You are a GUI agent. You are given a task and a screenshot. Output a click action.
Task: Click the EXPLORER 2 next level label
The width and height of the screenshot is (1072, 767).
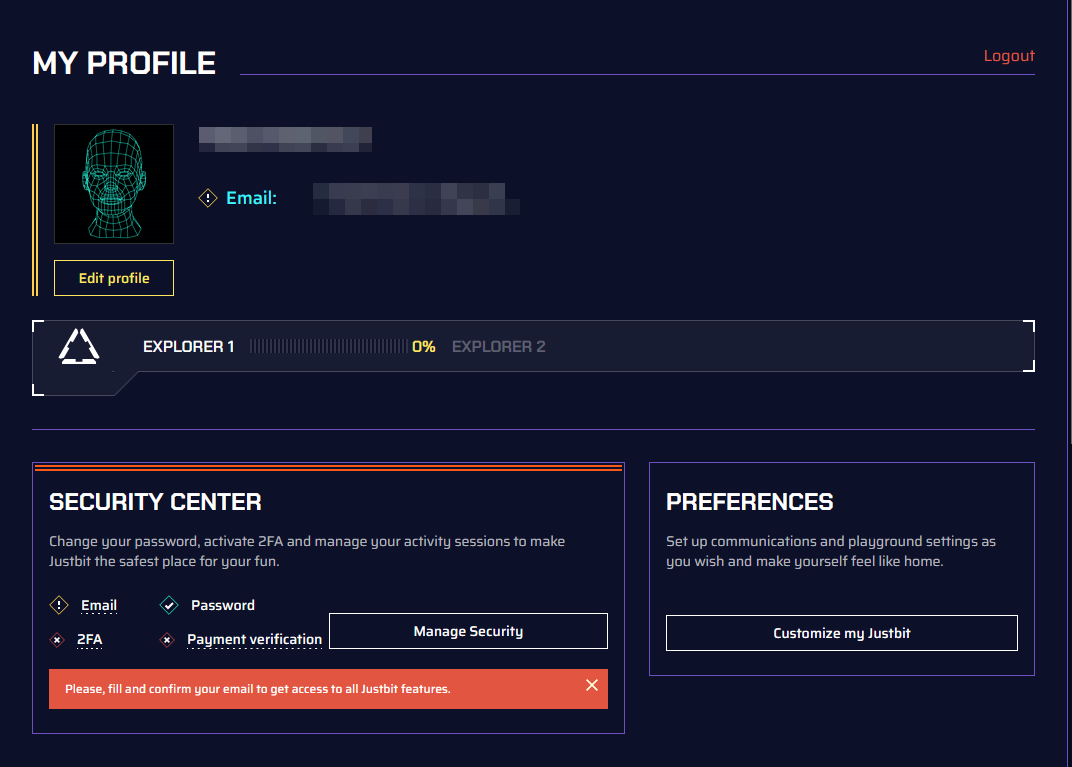498,347
